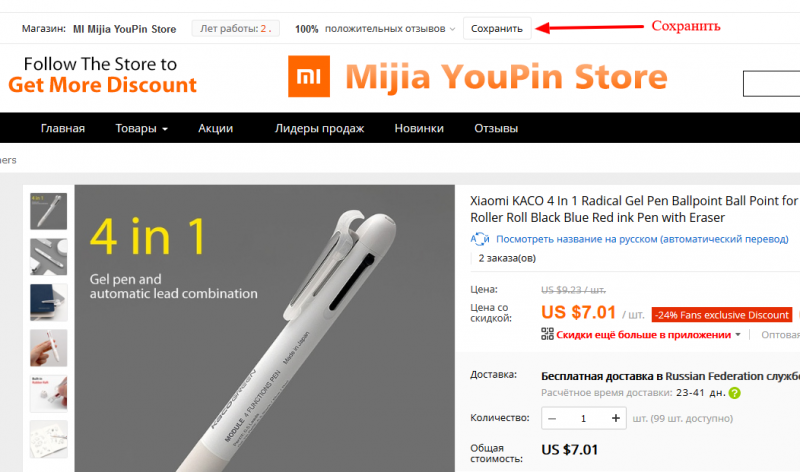Screen dimensions: 800x472
Task: Decrease quantity with the minus button
Action: [552, 418]
